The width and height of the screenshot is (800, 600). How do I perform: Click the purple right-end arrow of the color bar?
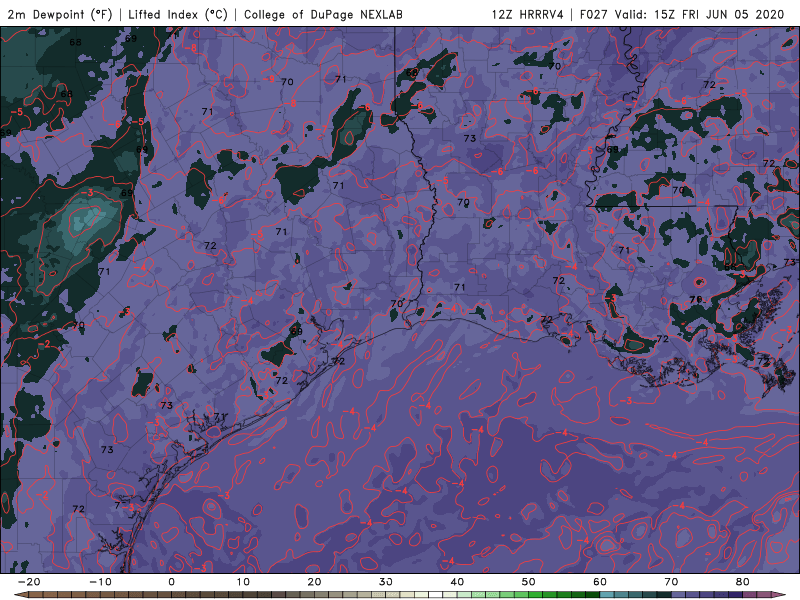point(780,595)
